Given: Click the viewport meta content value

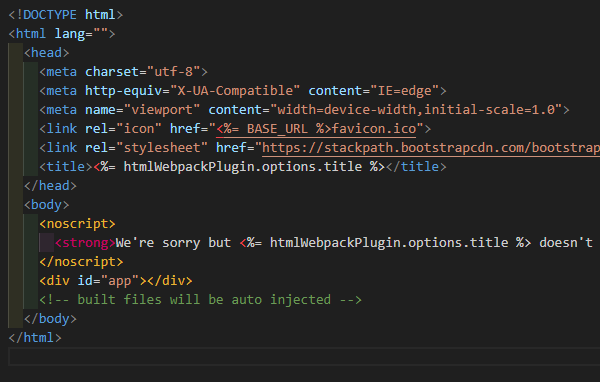Looking at the screenshot, I should click(x=416, y=110).
